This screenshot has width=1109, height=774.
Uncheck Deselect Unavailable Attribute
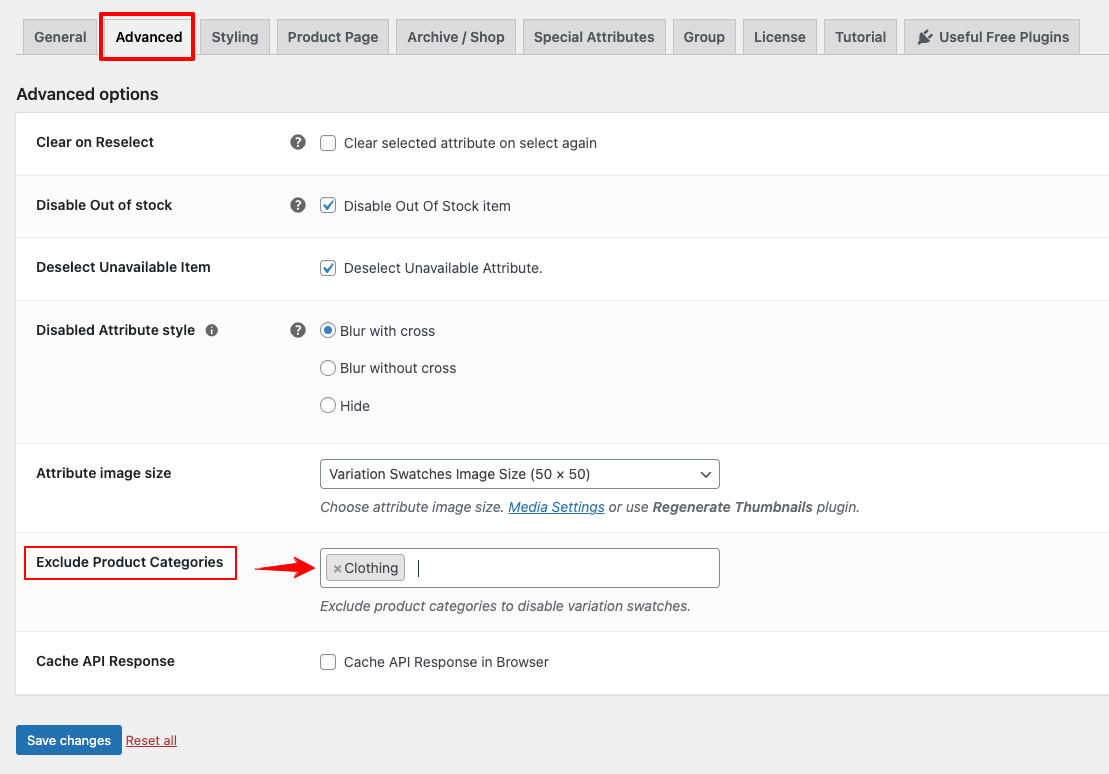[328, 267]
